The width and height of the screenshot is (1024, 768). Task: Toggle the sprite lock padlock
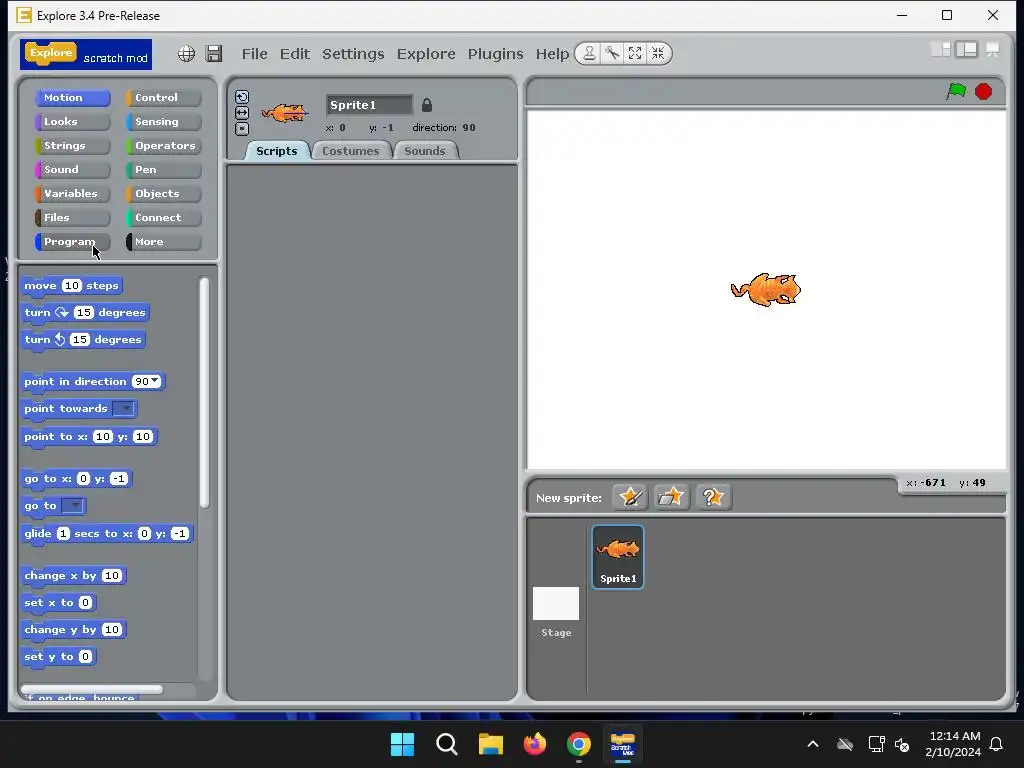426,105
